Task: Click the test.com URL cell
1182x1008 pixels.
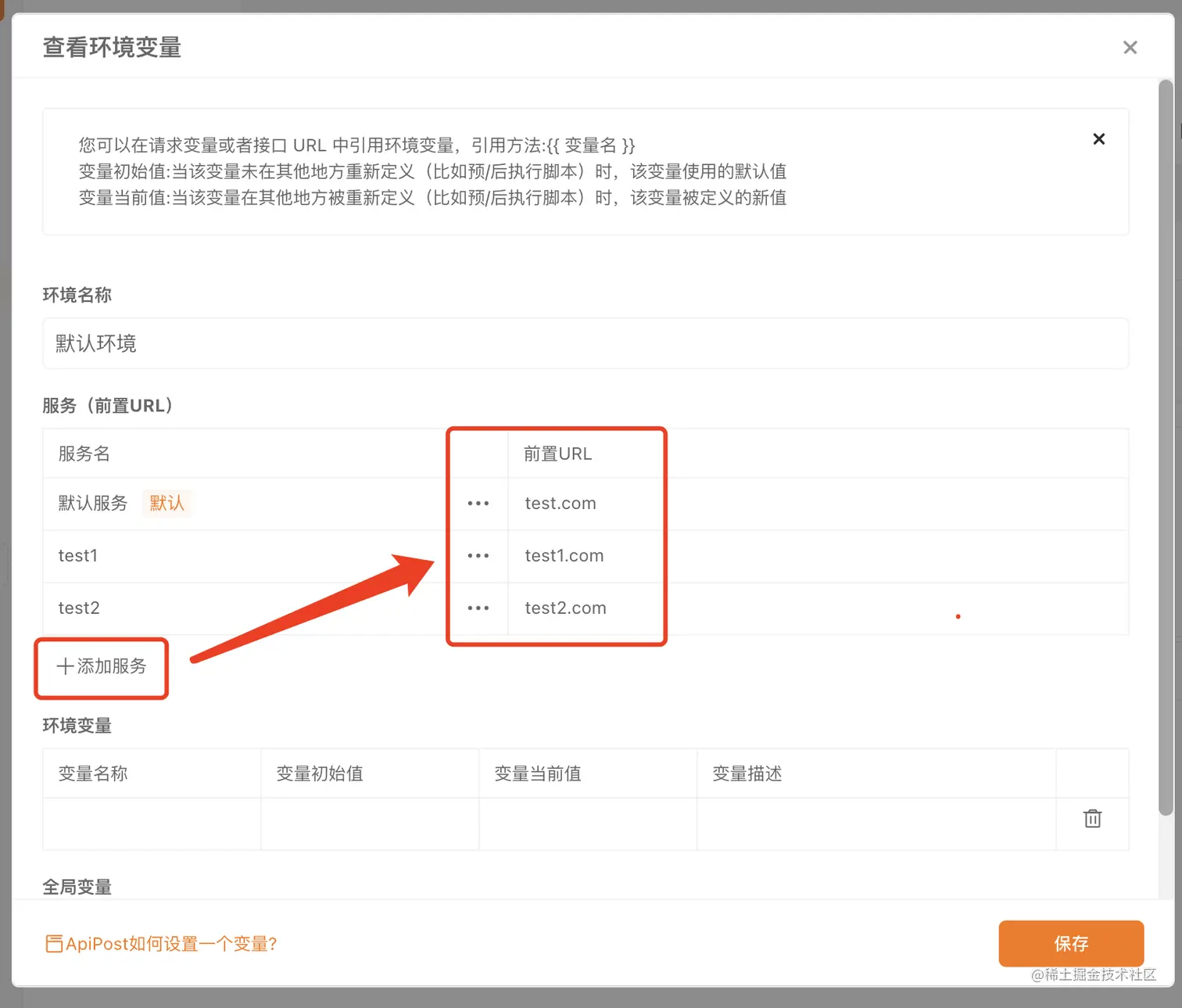Action: click(818, 504)
